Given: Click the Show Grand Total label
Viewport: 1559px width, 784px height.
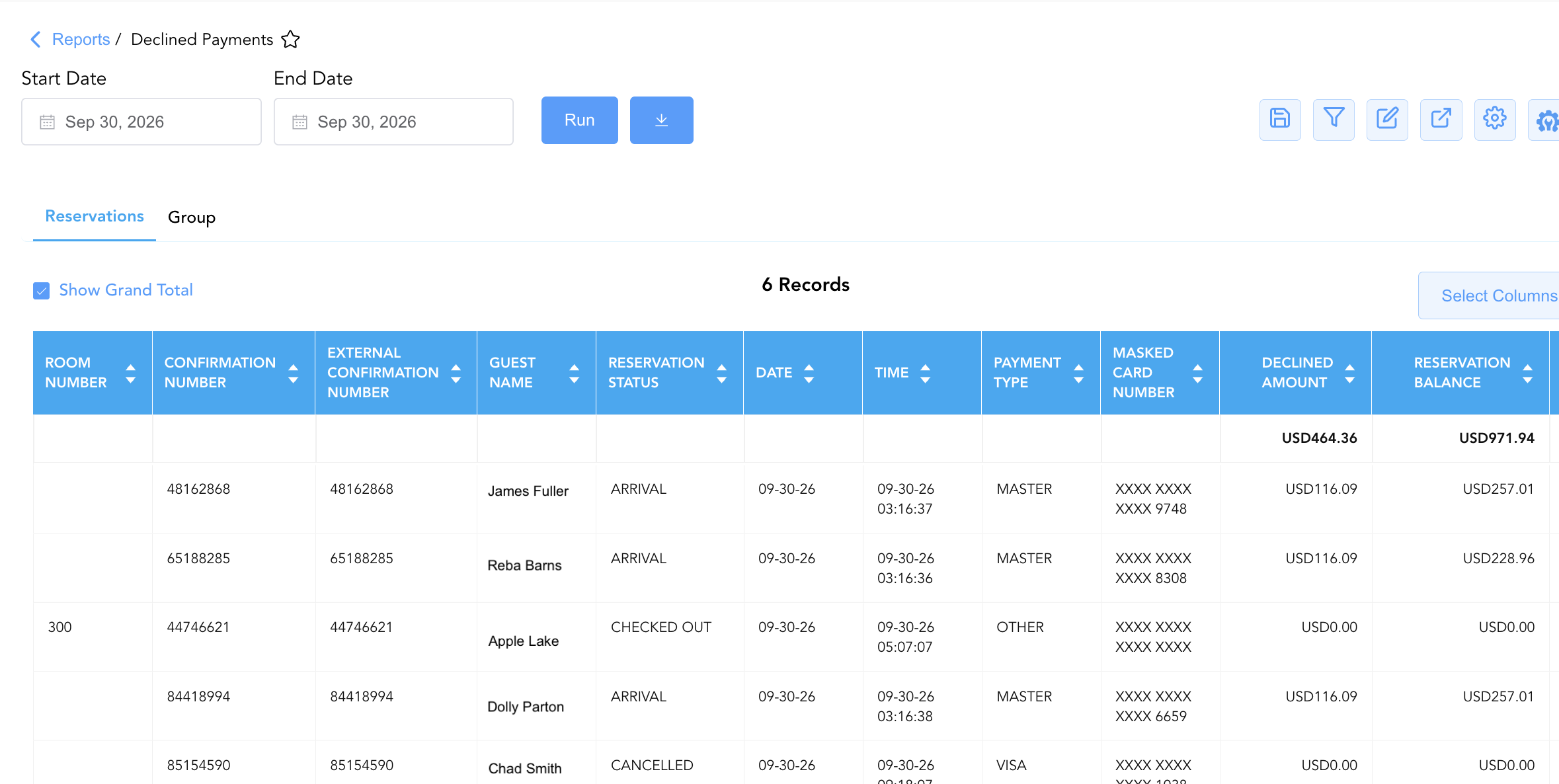Looking at the screenshot, I should (x=126, y=290).
